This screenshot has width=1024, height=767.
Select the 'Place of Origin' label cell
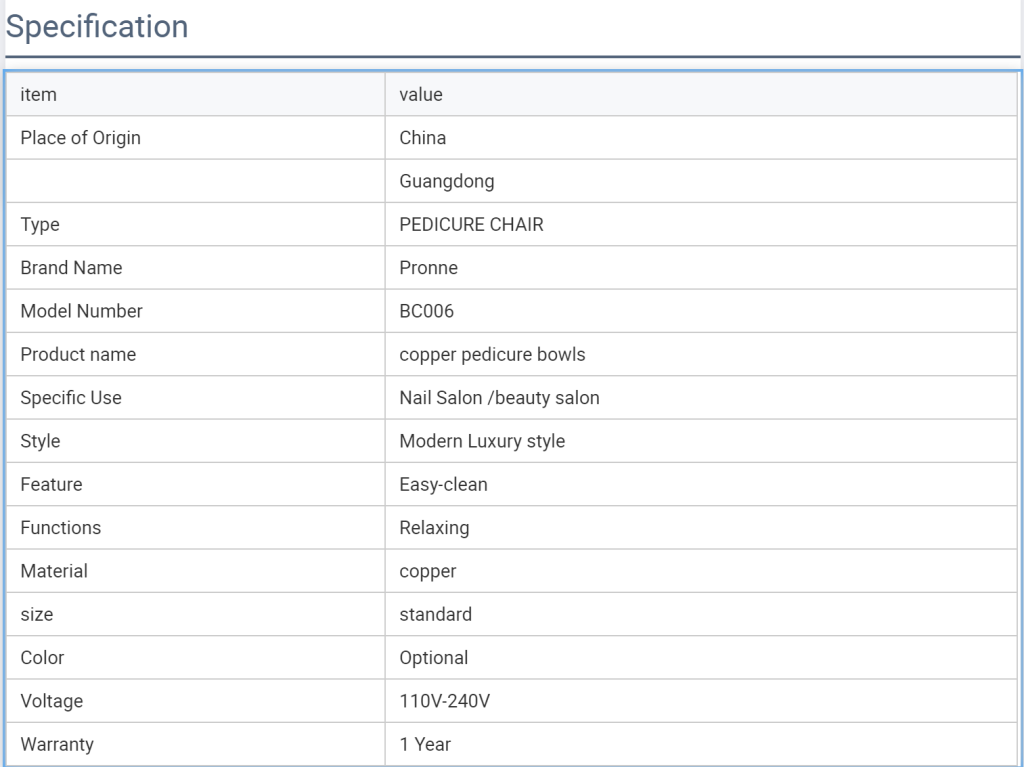pyautogui.click(x=195, y=138)
